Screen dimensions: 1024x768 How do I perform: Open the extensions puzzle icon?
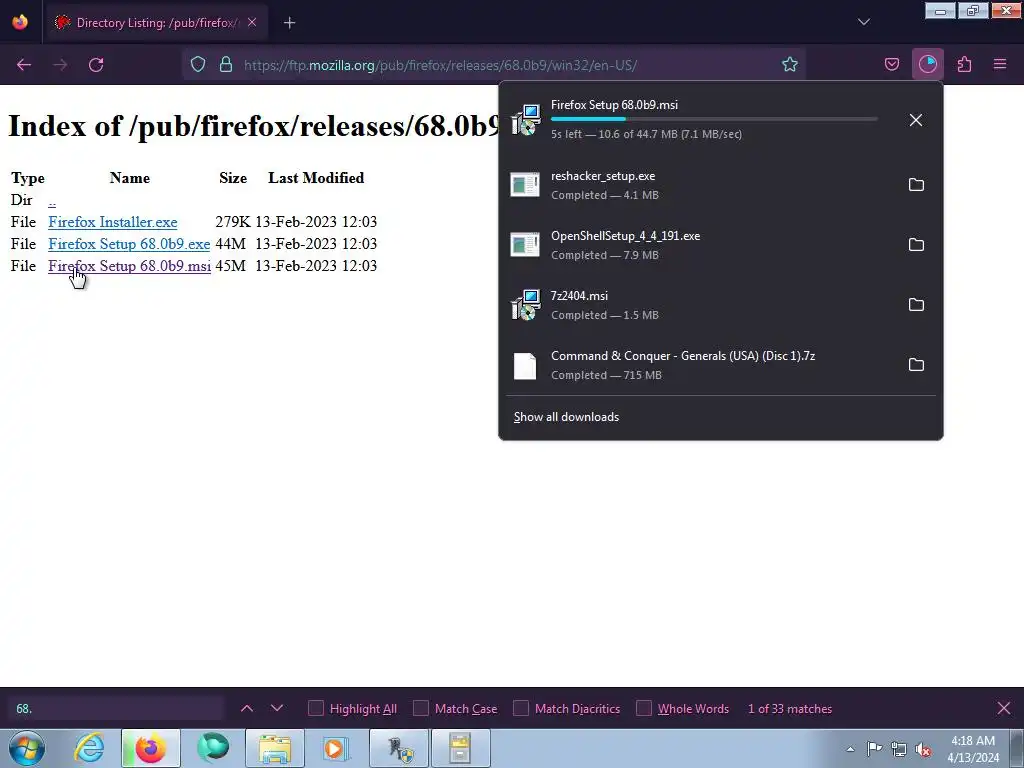[x=964, y=64]
